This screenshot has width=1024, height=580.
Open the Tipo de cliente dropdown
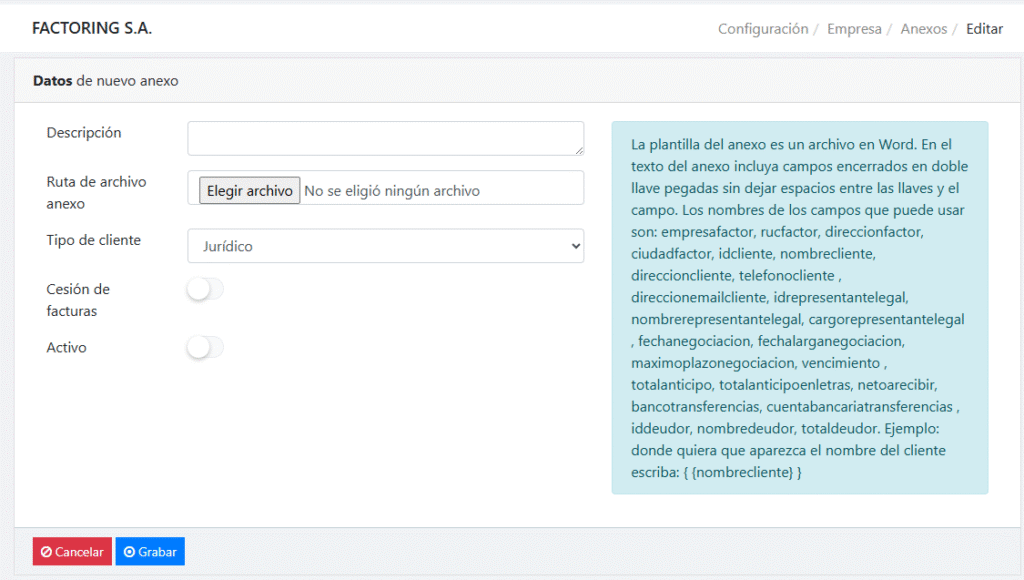385,246
